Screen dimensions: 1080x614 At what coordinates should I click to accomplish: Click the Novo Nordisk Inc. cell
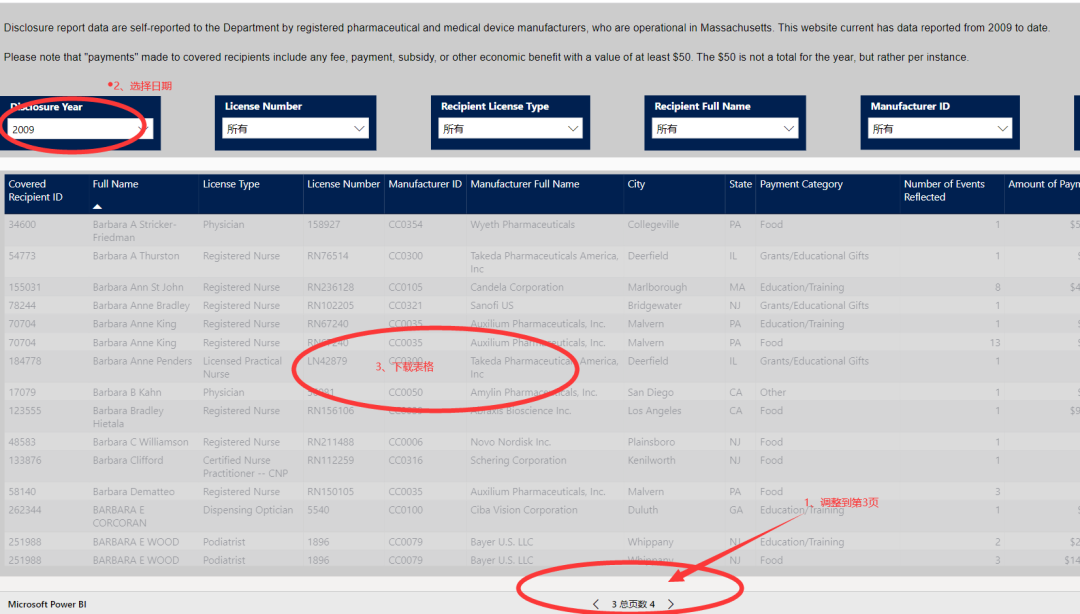pyautogui.click(x=510, y=442)
